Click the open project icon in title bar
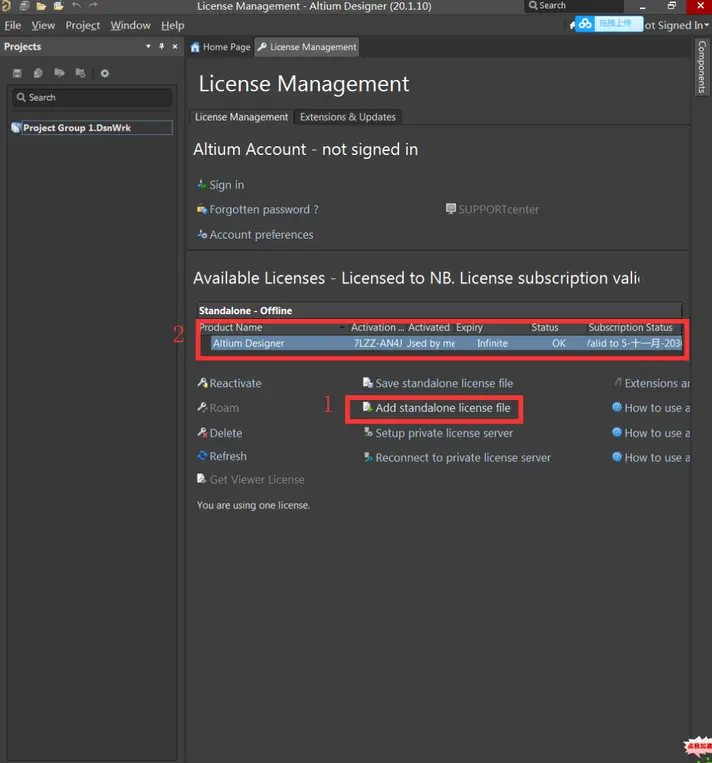 pos(58,6)
